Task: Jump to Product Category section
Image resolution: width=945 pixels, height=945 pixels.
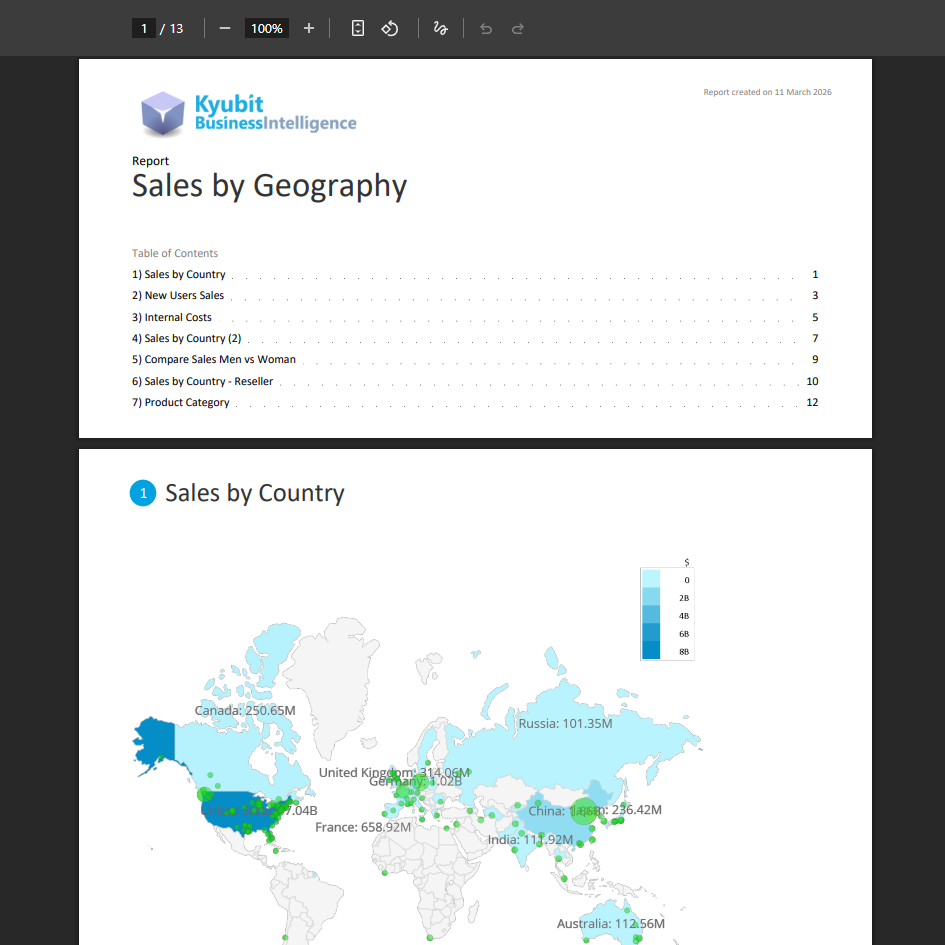Action: [x=187, y=403]
